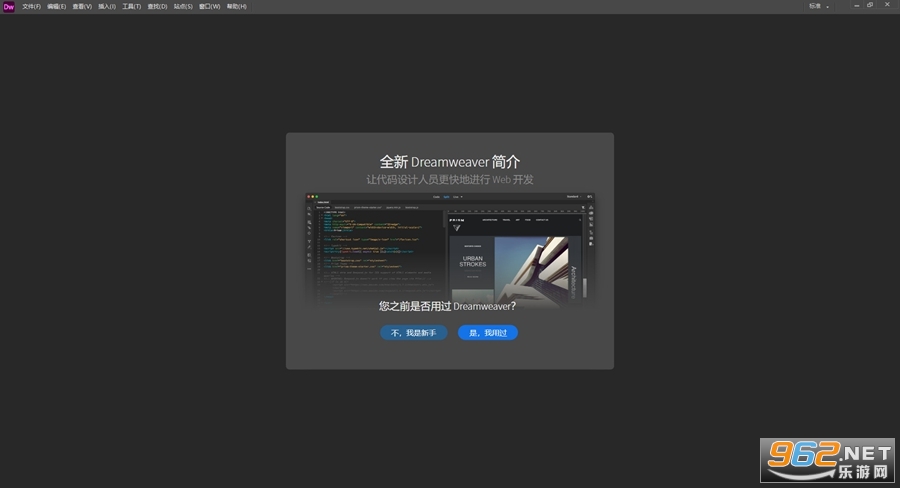Image resolution: width=900 pixels, height=488 pixels.
Task: Open the 工具(T) menu
Action: pos(131,6)
